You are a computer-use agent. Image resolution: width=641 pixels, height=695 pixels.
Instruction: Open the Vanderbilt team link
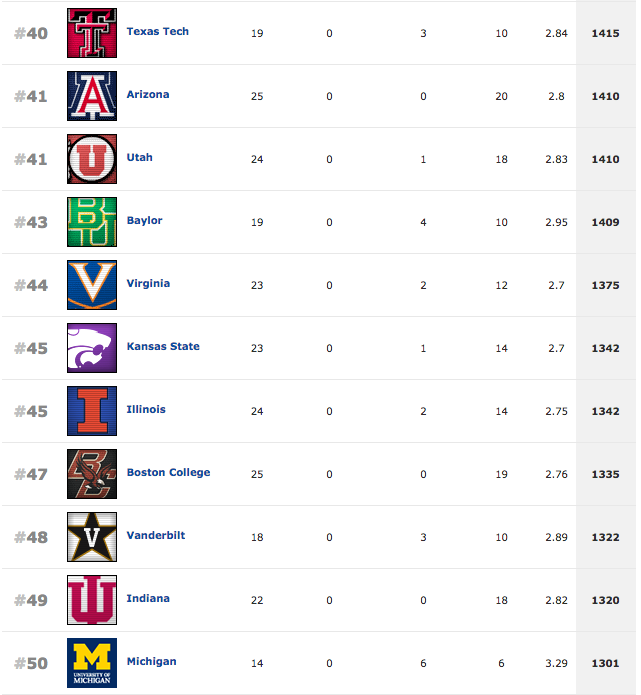point(156,536)
